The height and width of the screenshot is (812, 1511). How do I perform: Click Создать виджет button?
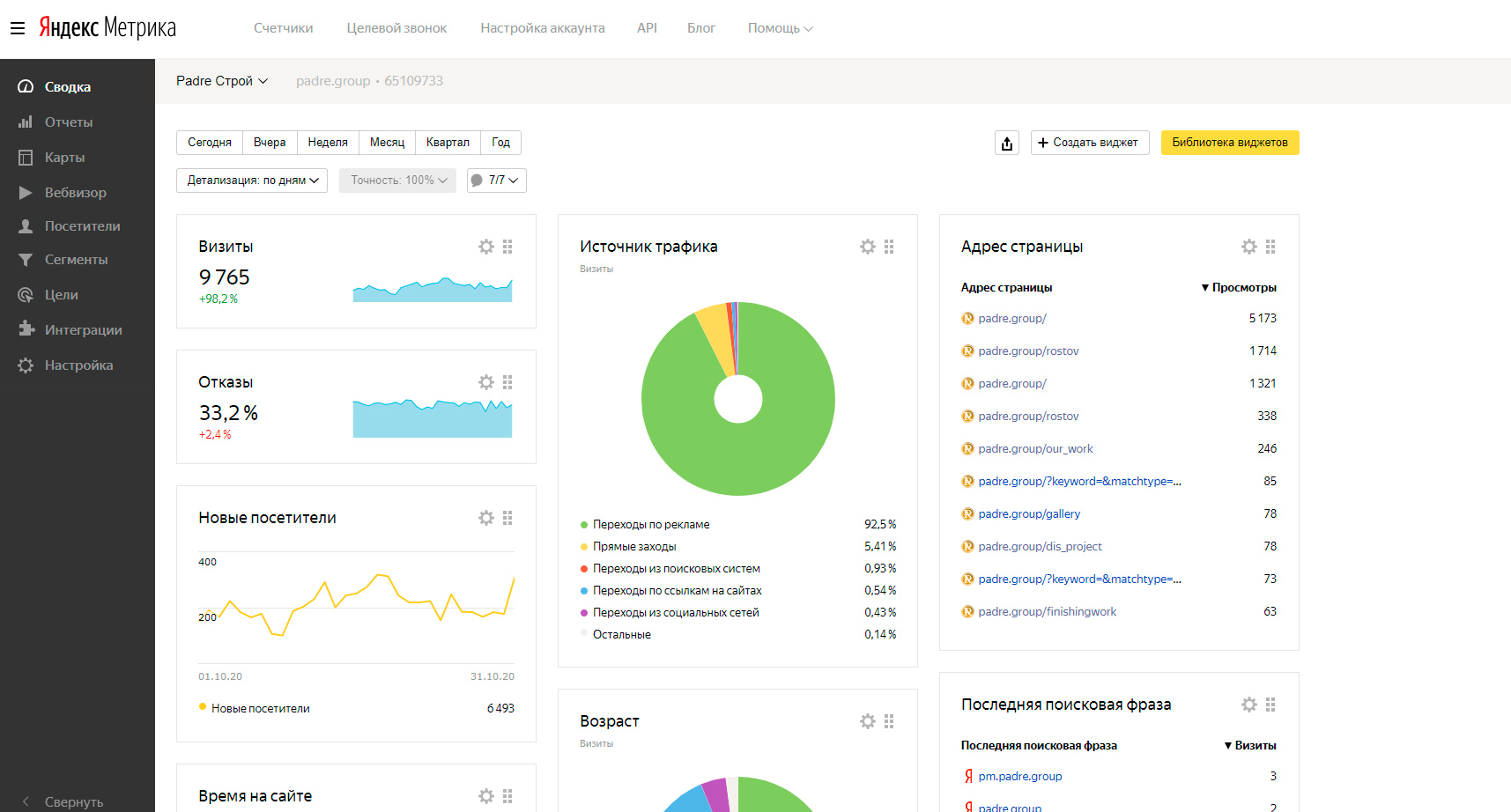click(1090, 143)
